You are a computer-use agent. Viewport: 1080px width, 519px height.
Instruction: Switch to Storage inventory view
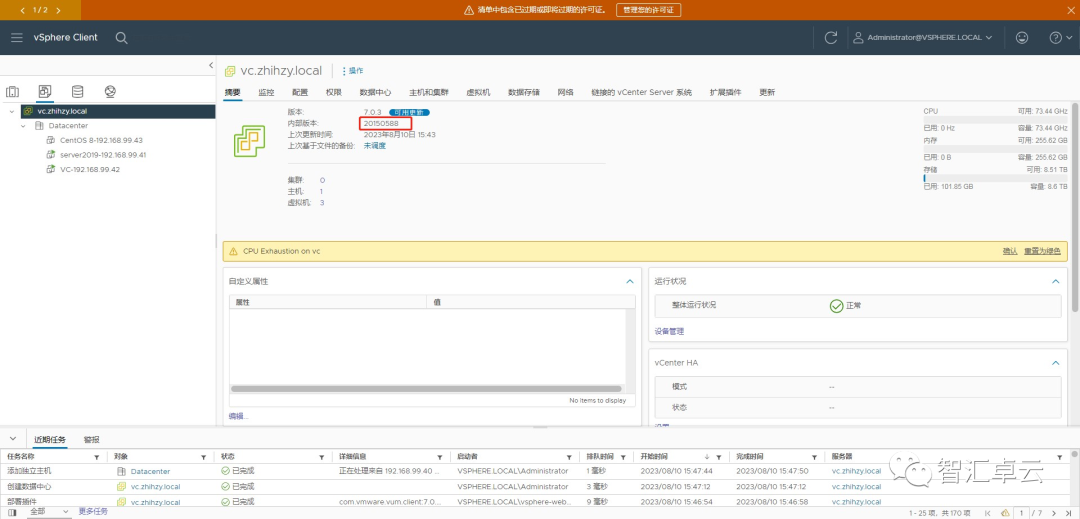(77, 92)
